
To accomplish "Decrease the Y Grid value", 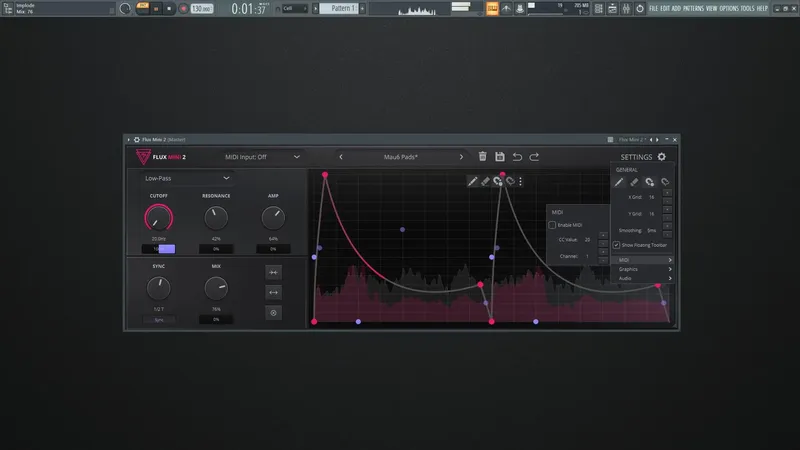I will pyautogui.click(x=667, y=218).
